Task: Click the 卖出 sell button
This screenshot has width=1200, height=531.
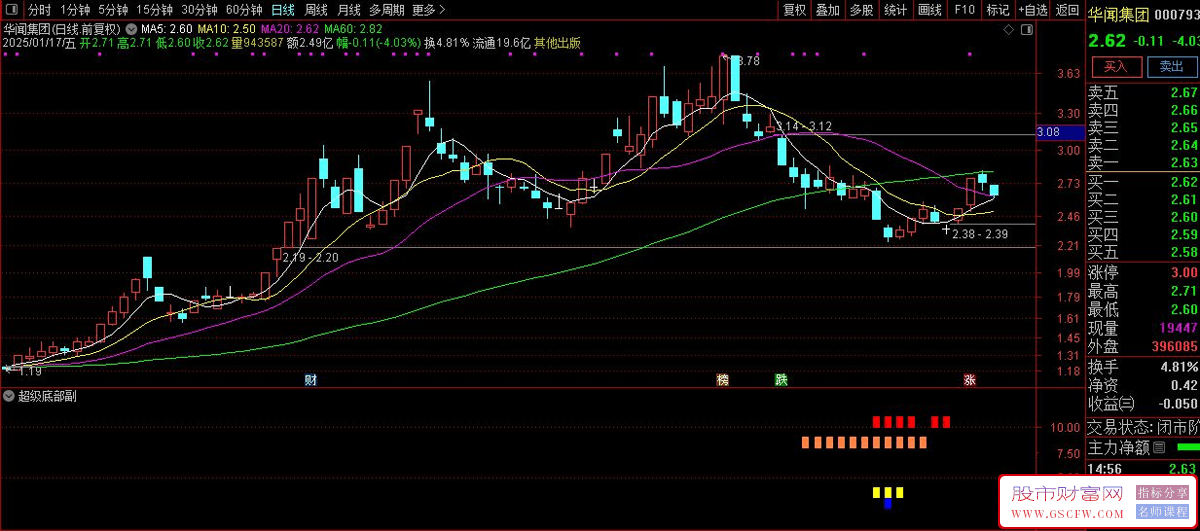Action: pos(1171,67)
